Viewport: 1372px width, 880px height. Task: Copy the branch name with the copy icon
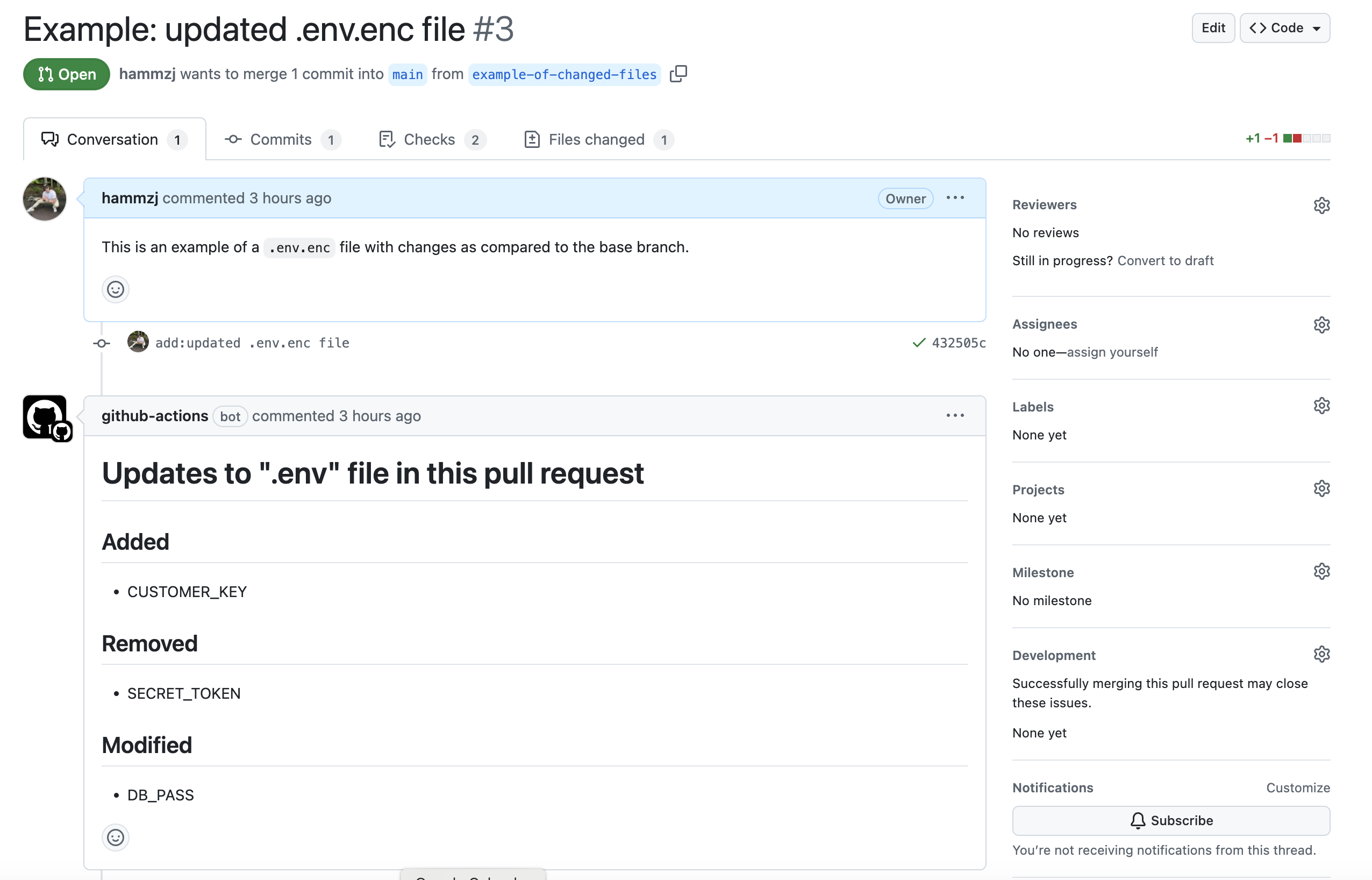pyautogui.click(x=678, y=74)
